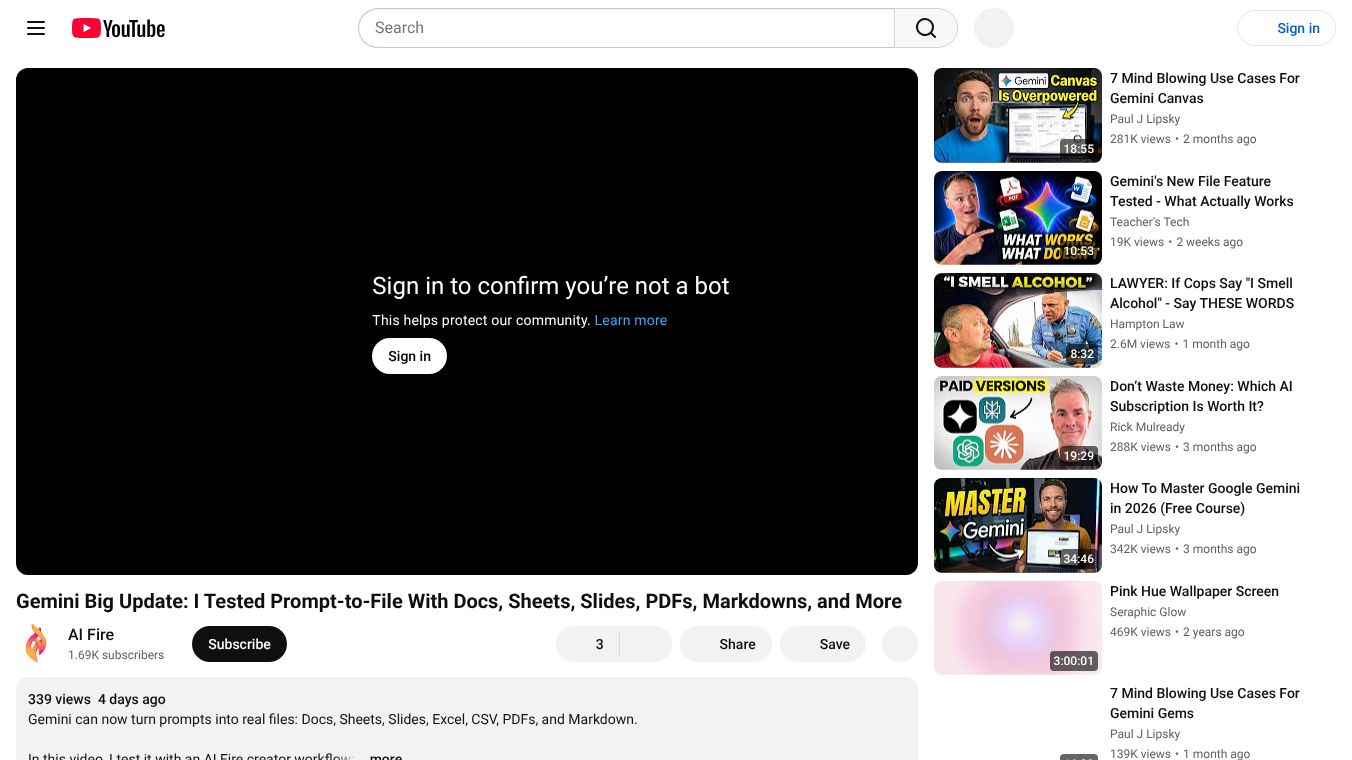Open 'Don't Waste Money: Which AI Subscription' title
1352x760 pixels.
(x=1201, y=396)
